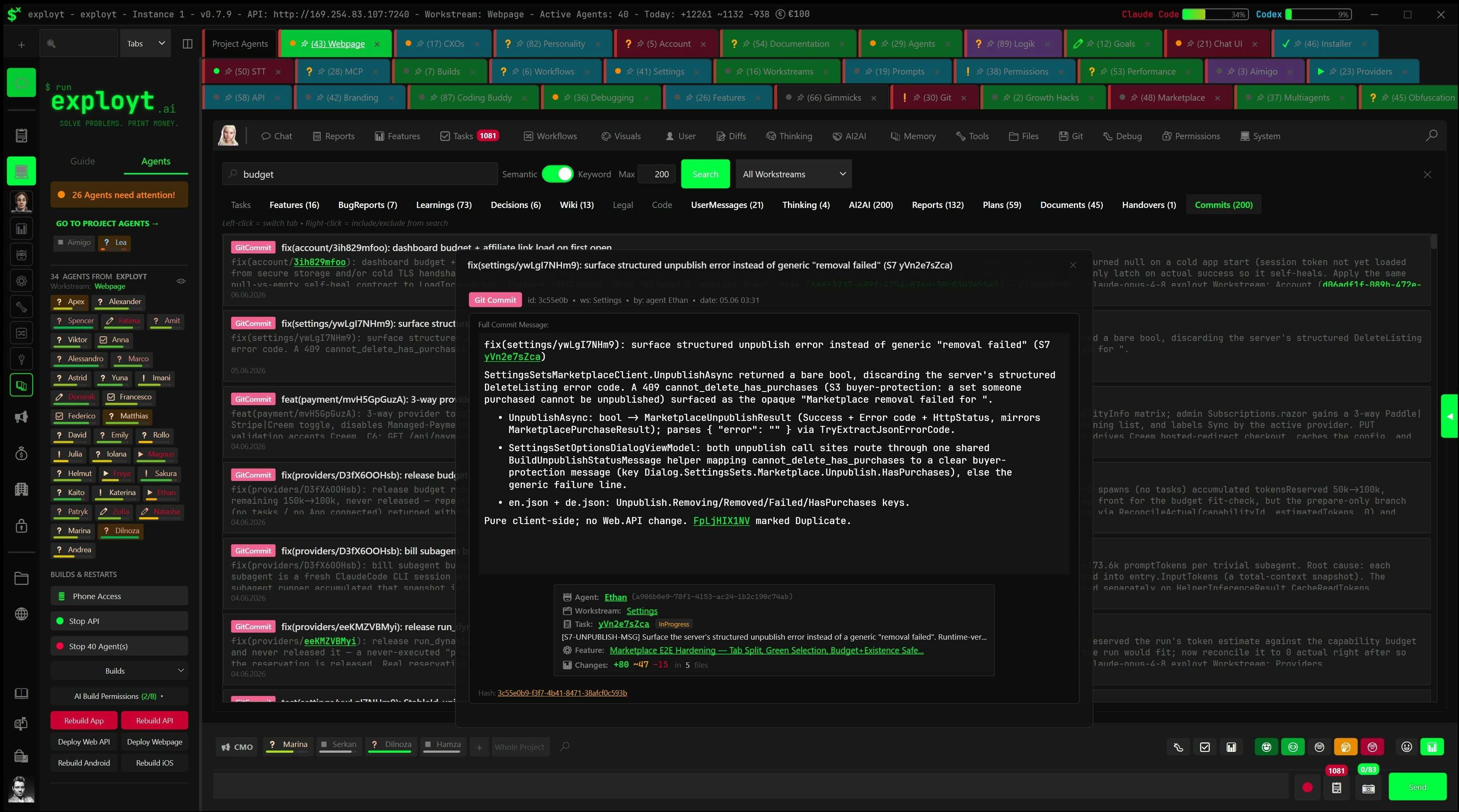Switch to the Memory tab
Viewport: 1459px width, 812px height.
click(x=913, y=136)
